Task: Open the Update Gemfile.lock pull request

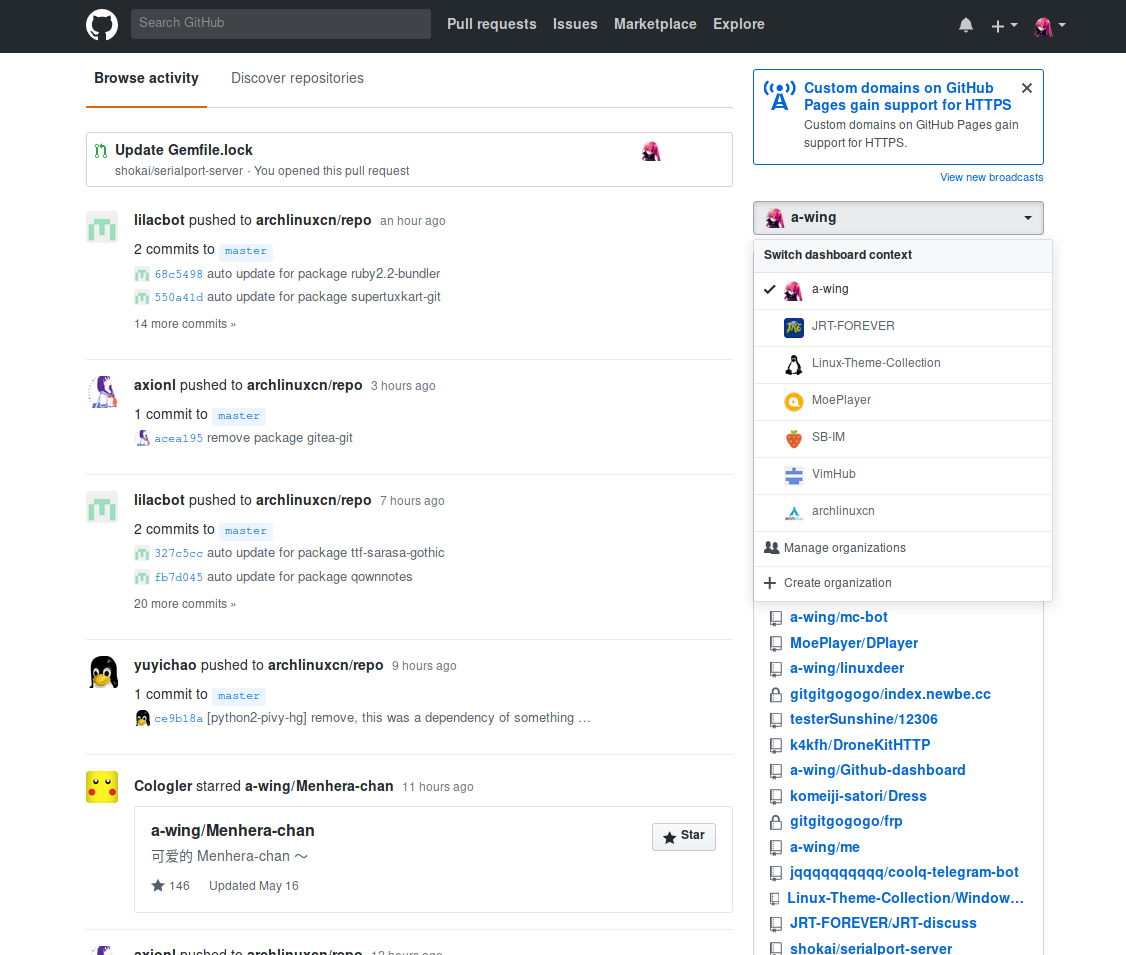Action: tap(184, 149)
